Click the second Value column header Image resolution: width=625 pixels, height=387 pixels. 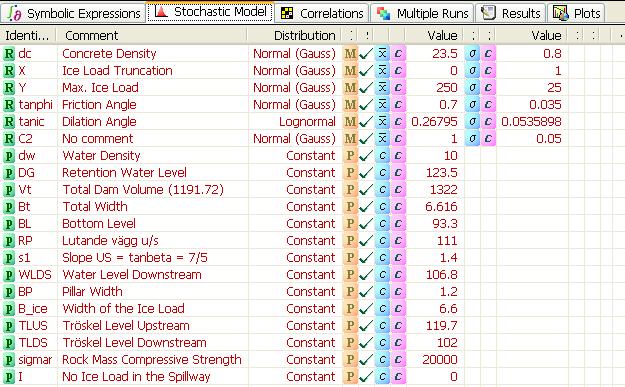pos(532,35)
